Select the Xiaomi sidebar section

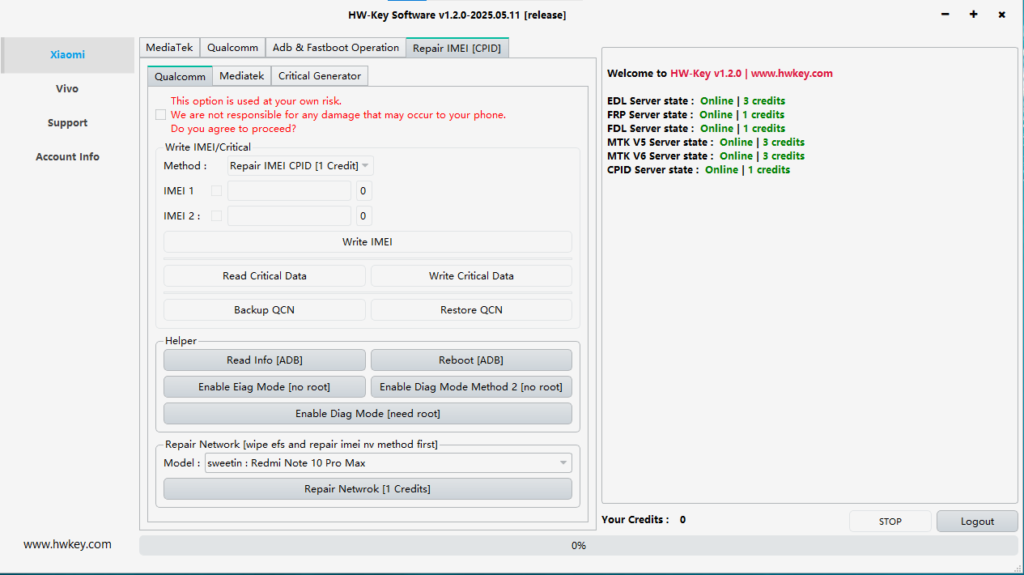[x=67, y=55]
